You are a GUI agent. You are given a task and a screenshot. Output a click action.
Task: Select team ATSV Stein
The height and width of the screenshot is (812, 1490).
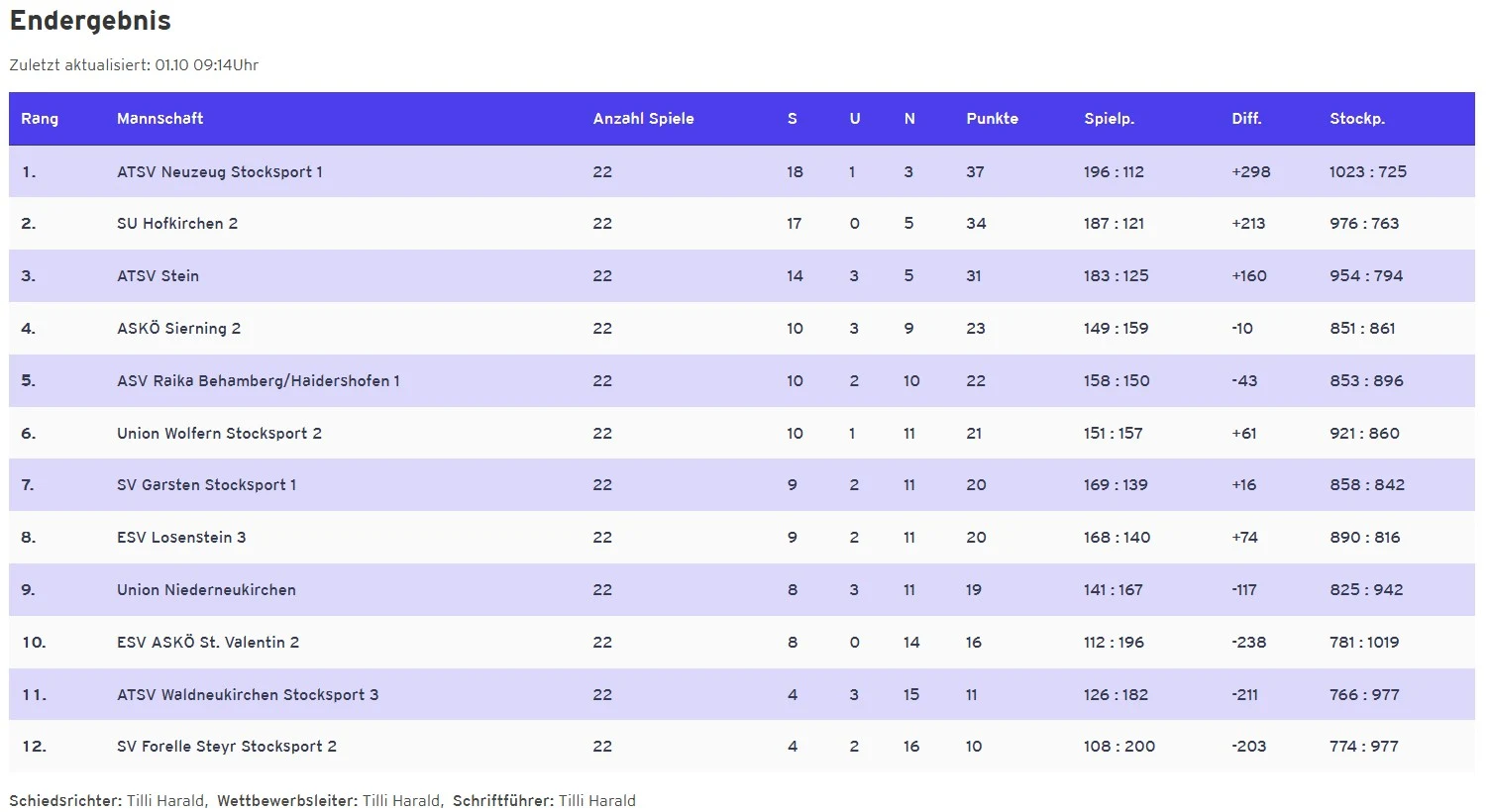pyautogui.click(x=158, y=276)
